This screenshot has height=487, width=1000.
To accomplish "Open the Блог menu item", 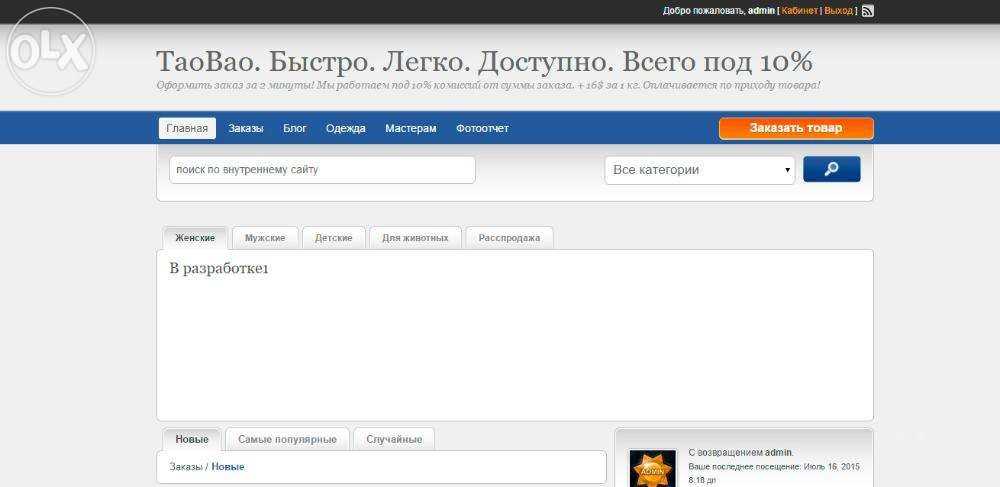I will 295,128.
